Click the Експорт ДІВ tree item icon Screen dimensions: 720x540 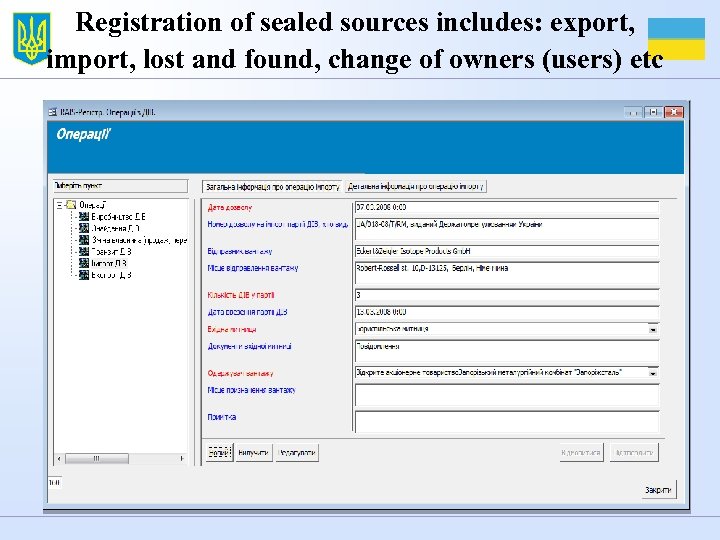pyautogui.click(x=84, y=275)
